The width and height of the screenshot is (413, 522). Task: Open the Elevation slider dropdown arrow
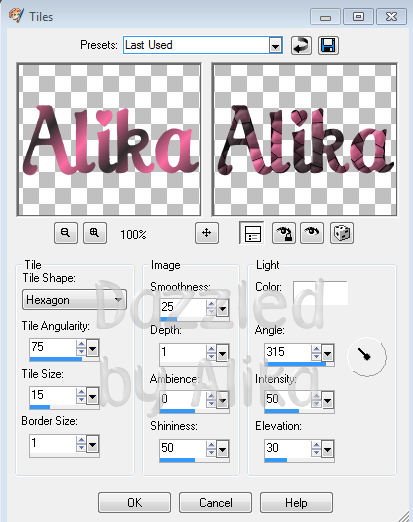[327, 450]
